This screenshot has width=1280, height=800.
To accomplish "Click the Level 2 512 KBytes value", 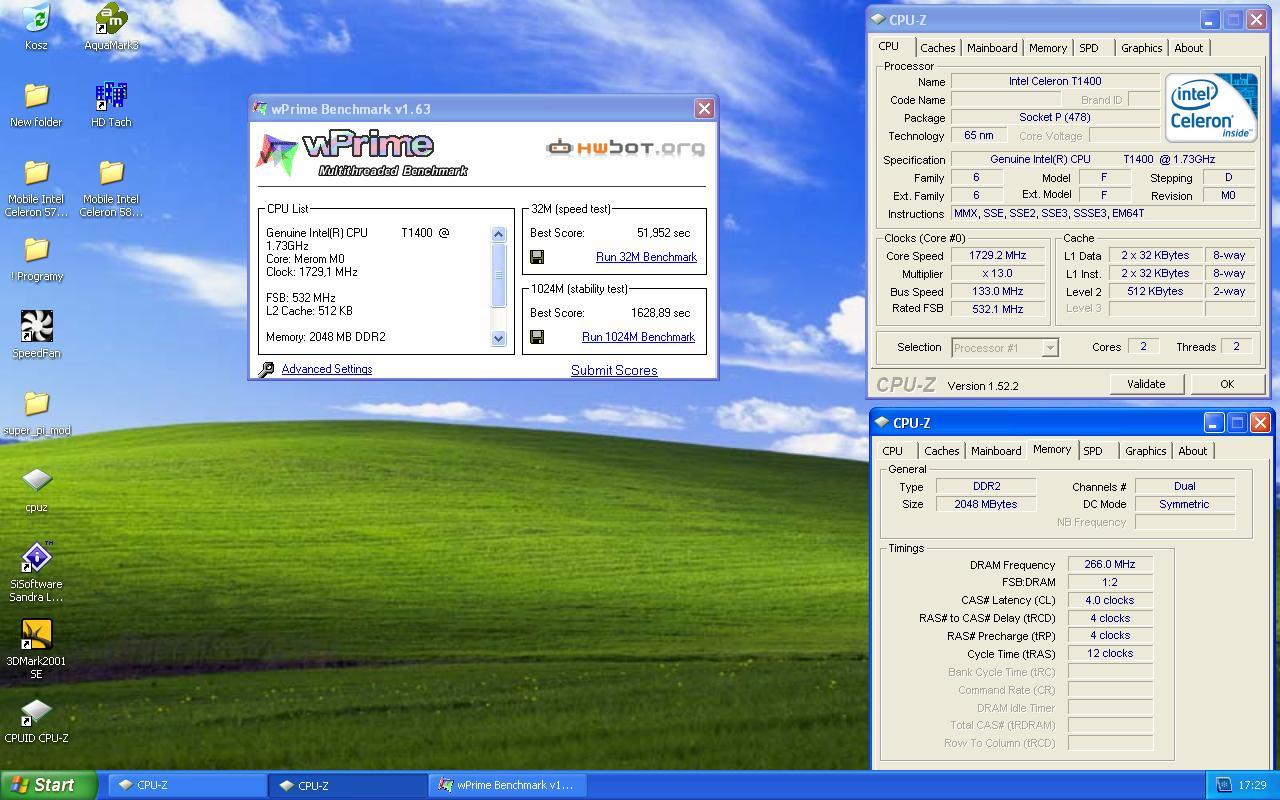I will [x=1155, y=292].
